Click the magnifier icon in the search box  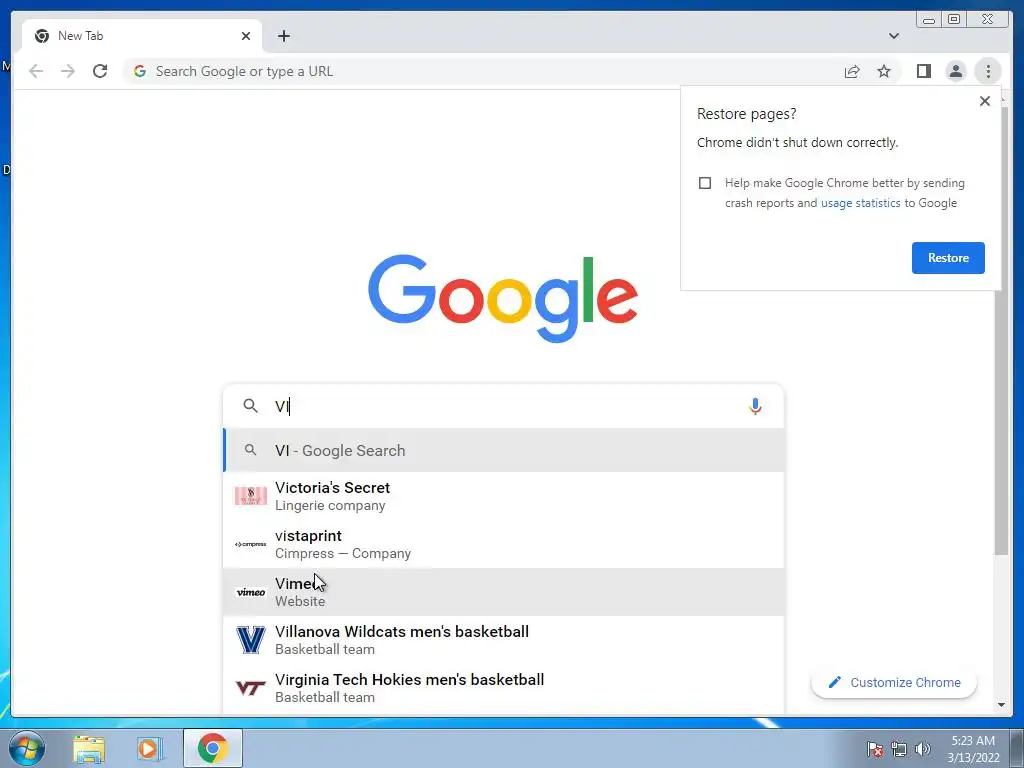click(x=250, y=406)
